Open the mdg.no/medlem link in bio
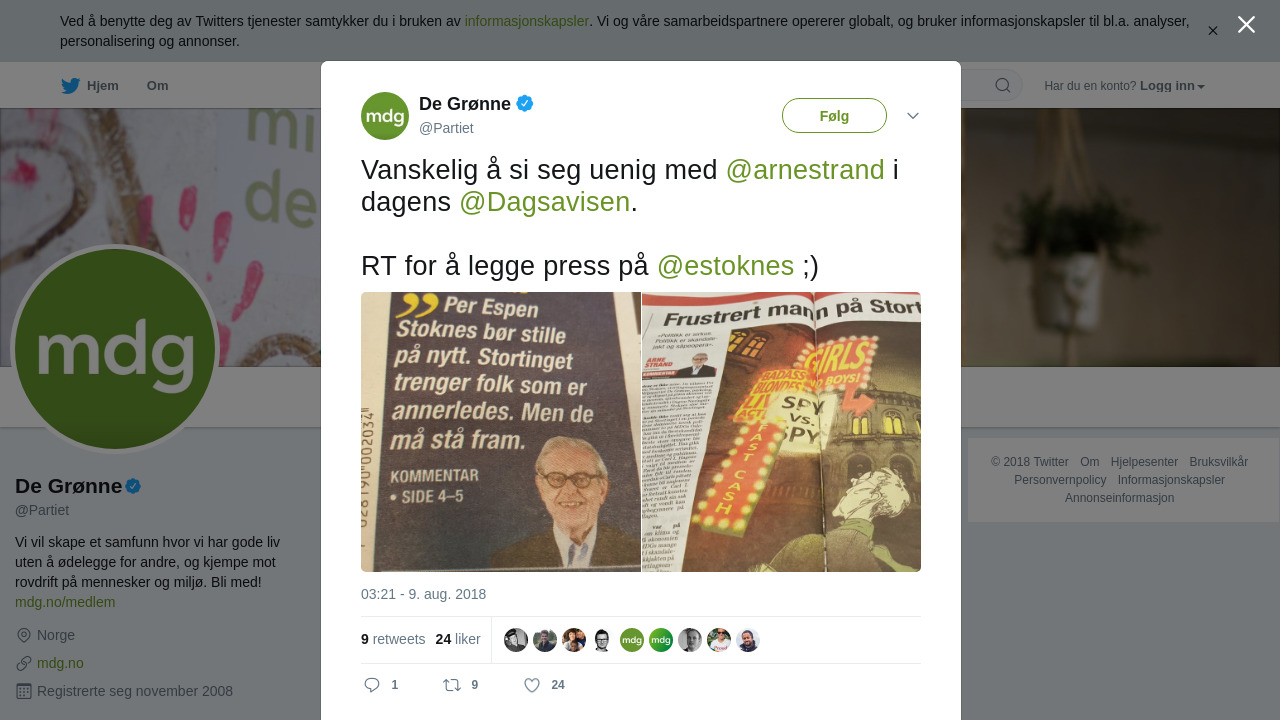The image size is (1280, 720). [65, 602]
